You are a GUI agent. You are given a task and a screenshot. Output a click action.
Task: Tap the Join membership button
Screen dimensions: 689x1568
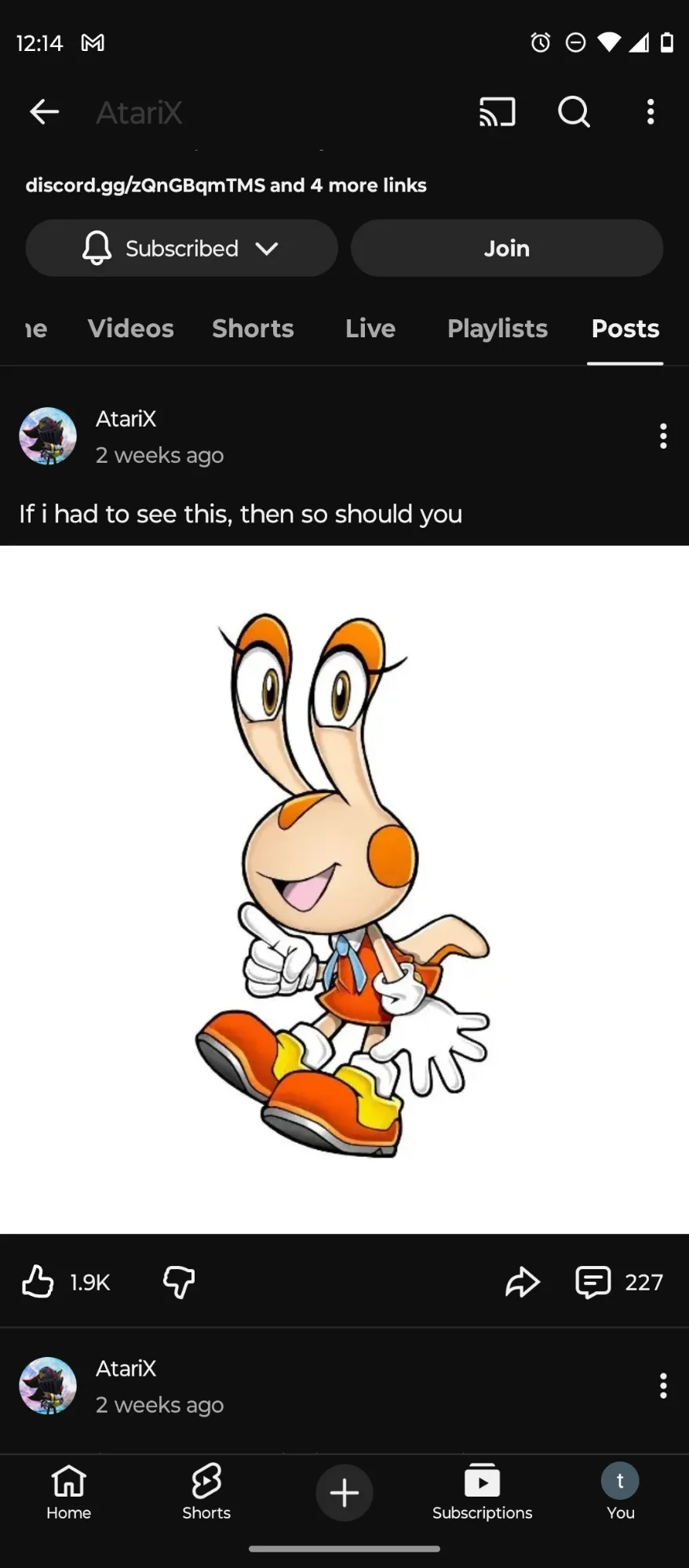pos(507,248)
